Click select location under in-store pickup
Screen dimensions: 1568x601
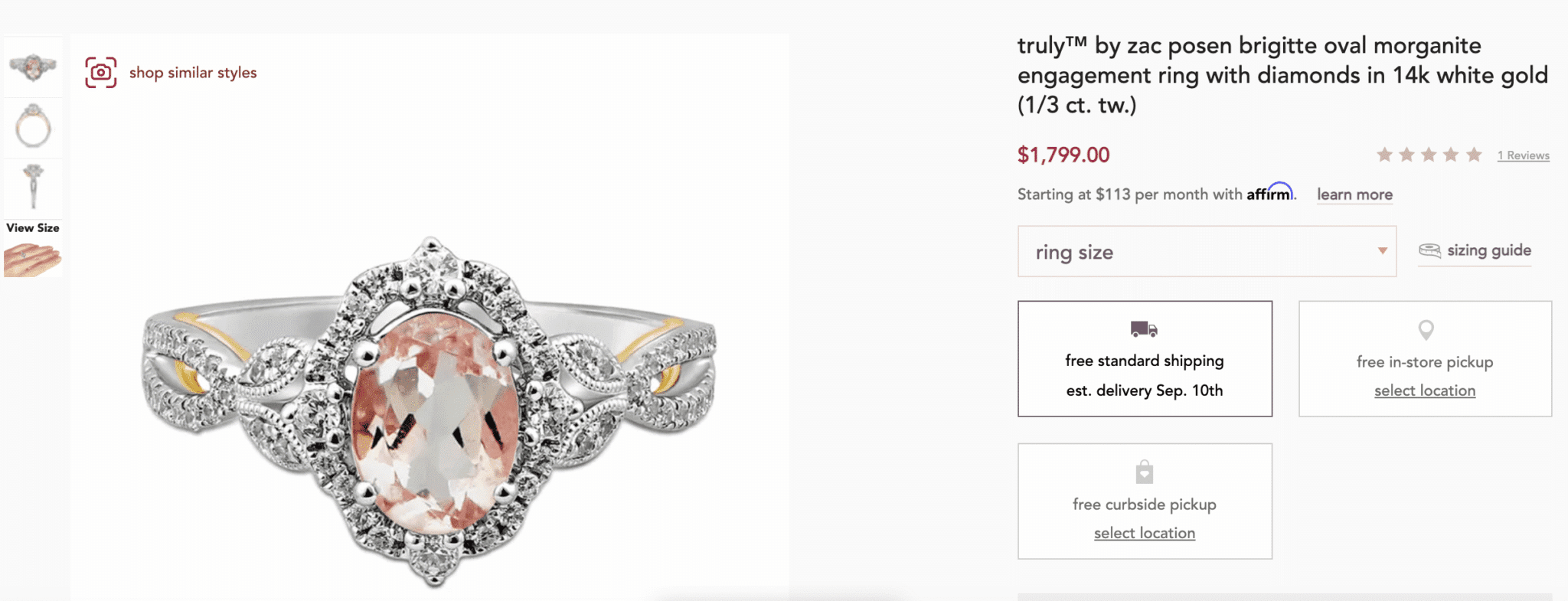pyautogui.click(x=1425, y=390)
